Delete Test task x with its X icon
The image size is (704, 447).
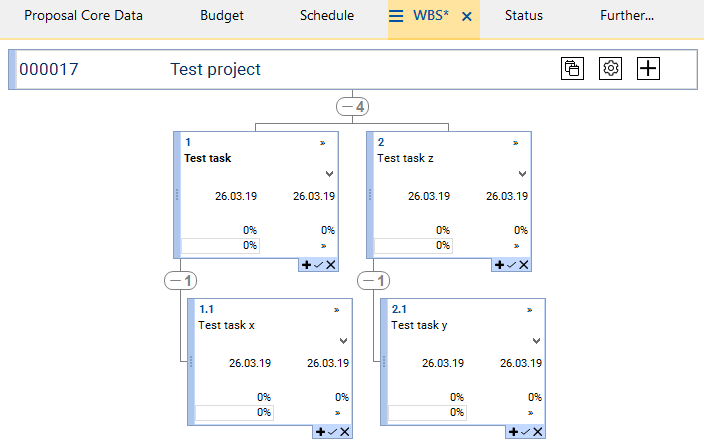(345, 432)
